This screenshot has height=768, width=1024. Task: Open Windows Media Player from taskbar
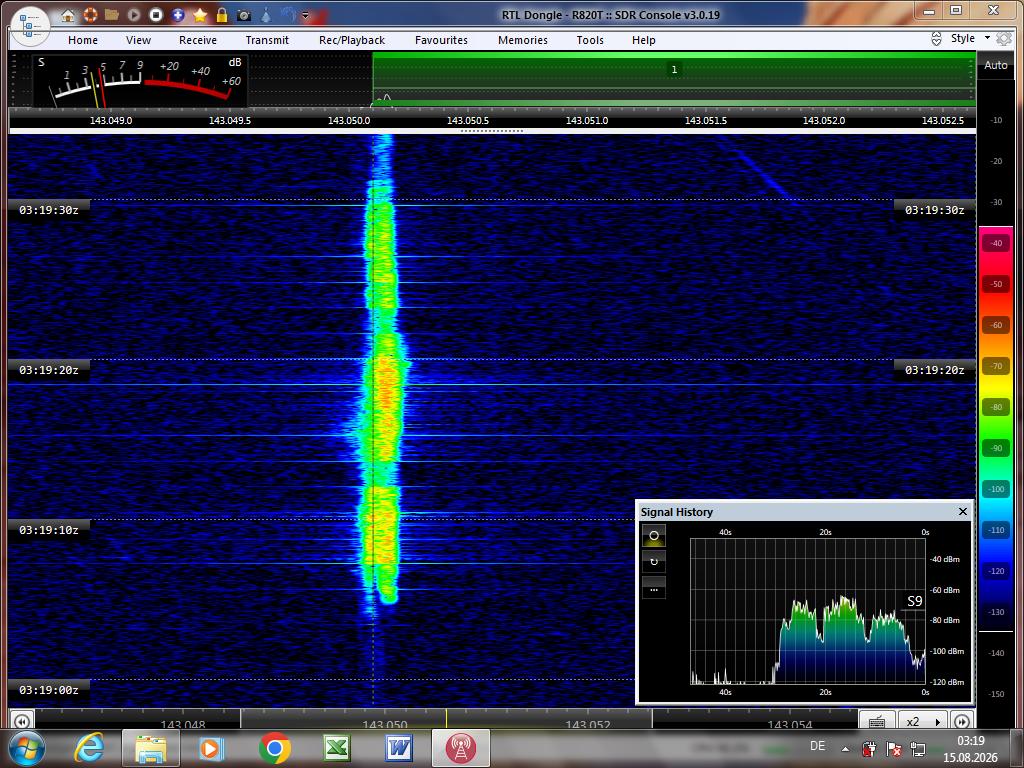212,748
